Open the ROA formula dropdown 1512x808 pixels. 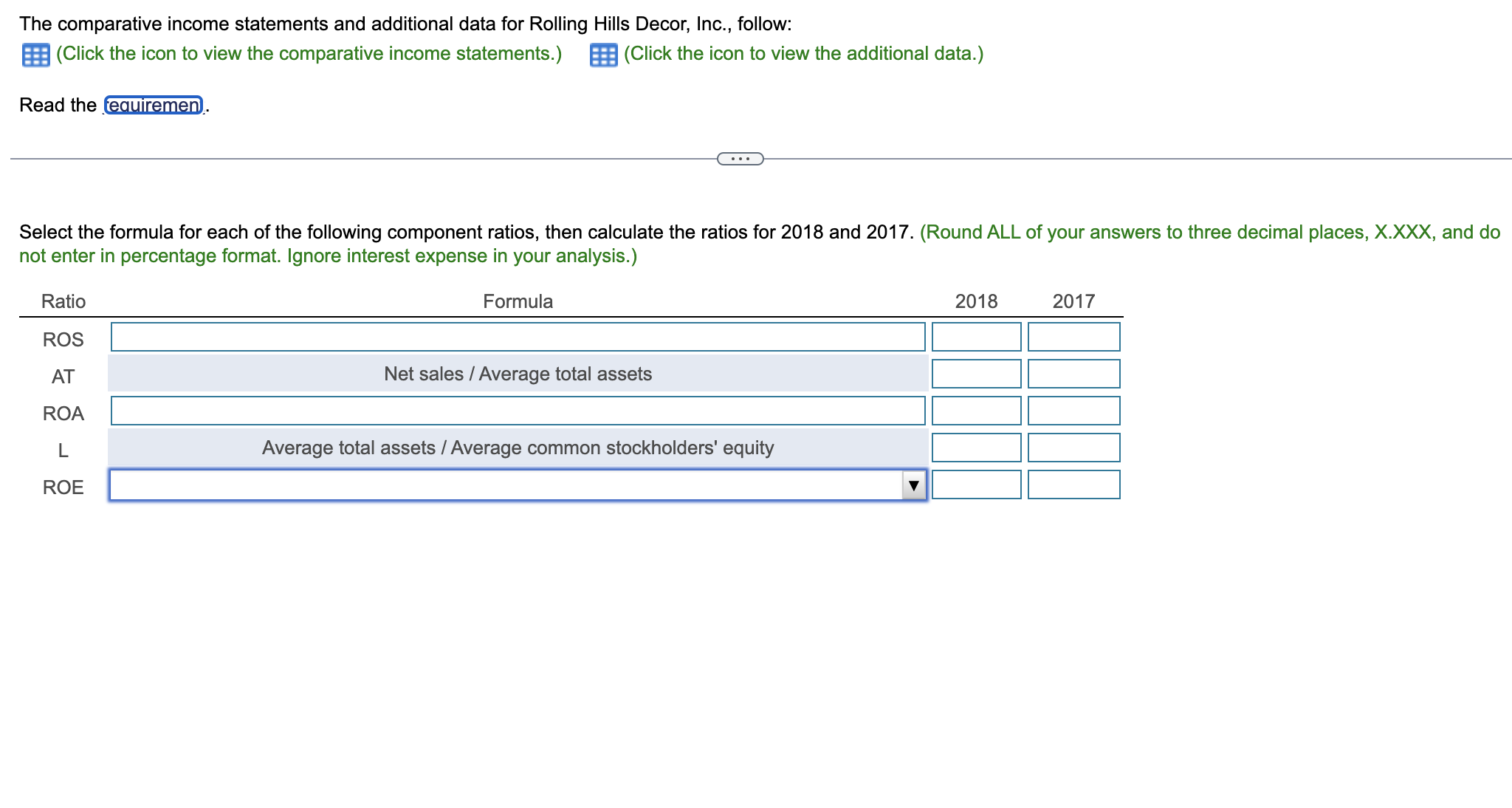coord(517,411)
